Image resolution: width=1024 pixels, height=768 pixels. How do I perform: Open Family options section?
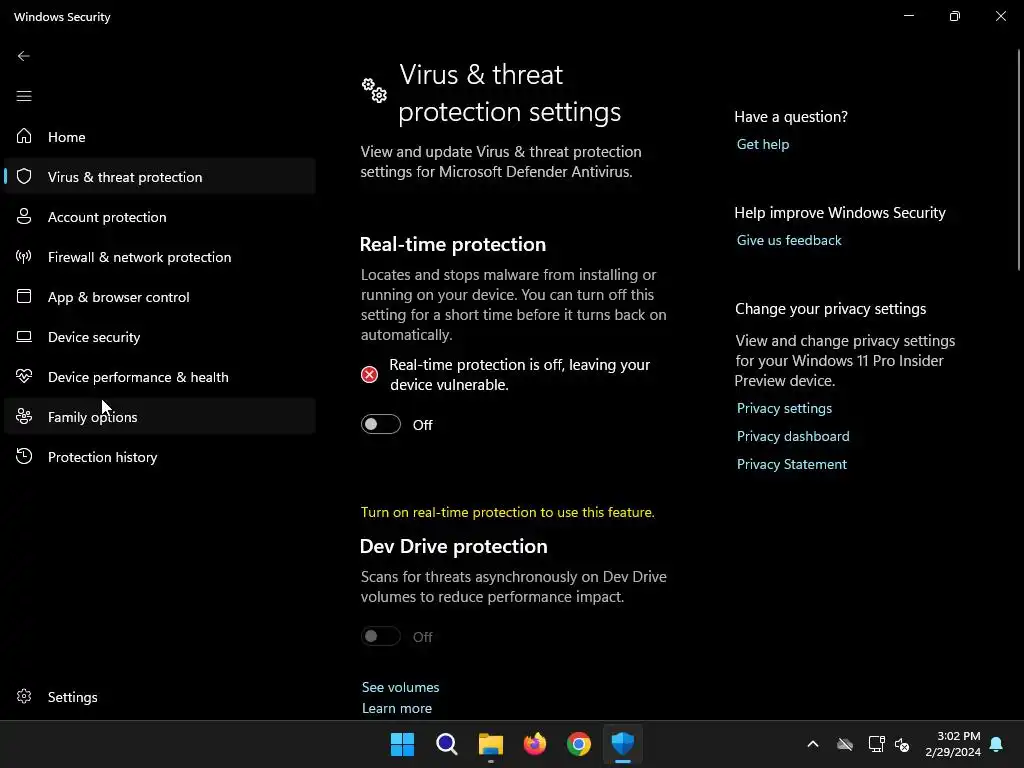(x=159, y=416)
